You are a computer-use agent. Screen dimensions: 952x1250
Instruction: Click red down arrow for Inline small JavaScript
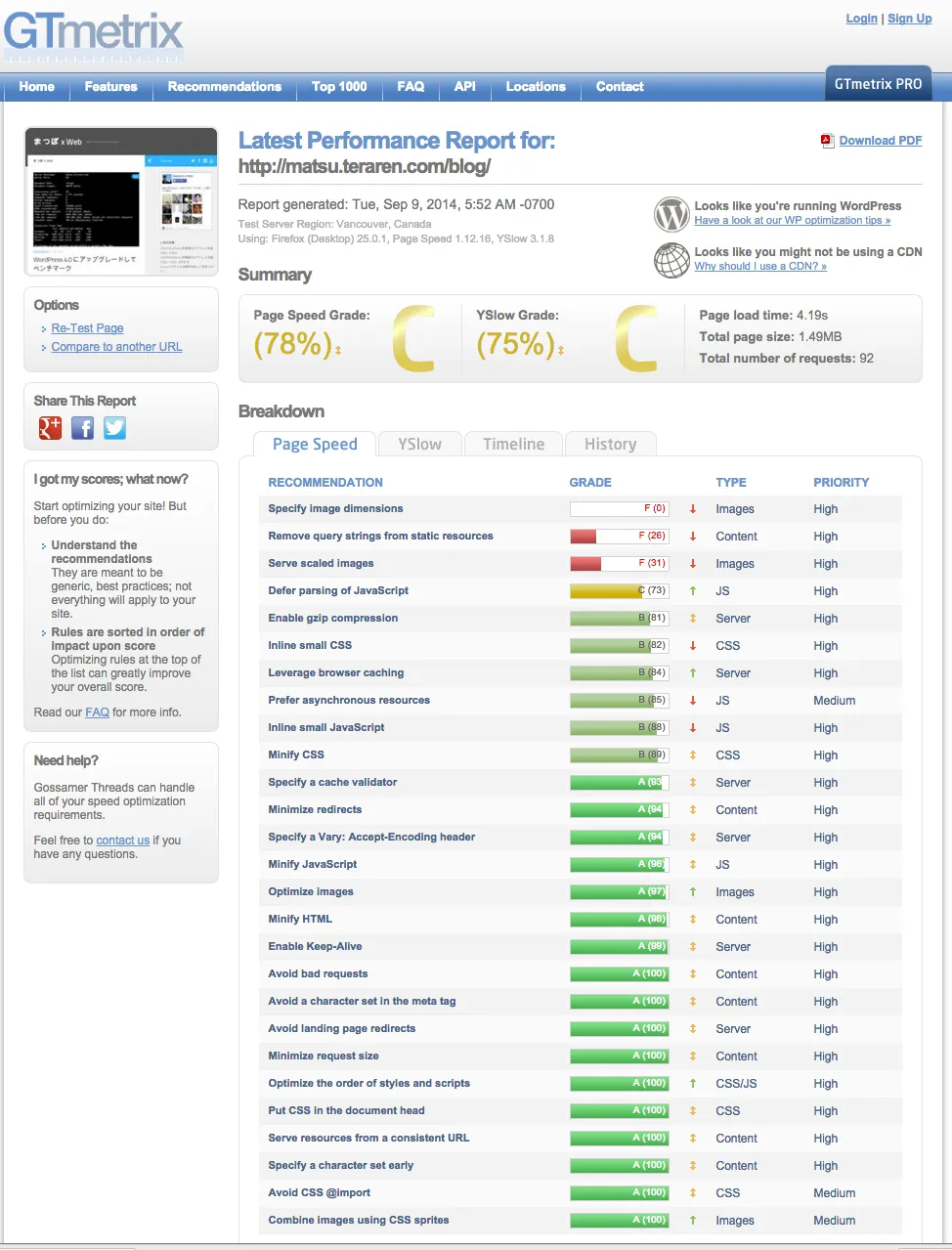pyautogui.click(x=693, y=728)
